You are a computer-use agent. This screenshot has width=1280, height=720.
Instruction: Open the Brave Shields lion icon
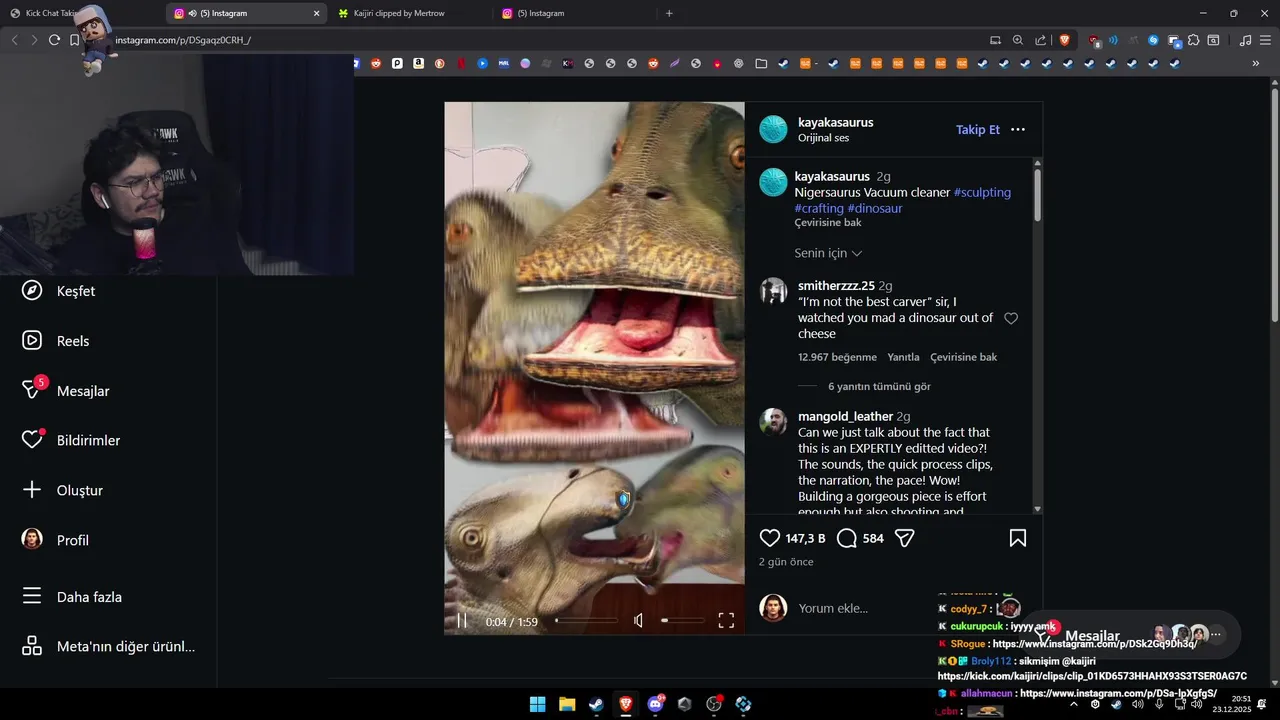point(1064,40)
